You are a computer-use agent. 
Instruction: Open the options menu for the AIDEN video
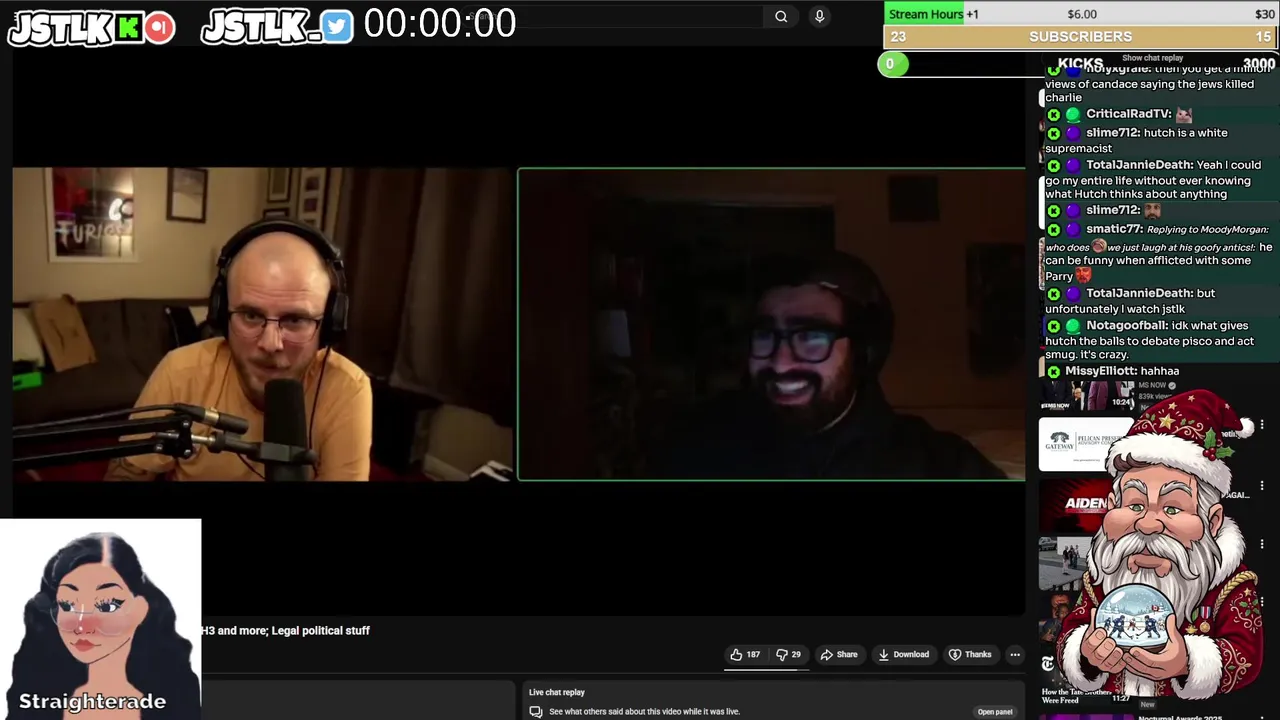(1262, 484)
